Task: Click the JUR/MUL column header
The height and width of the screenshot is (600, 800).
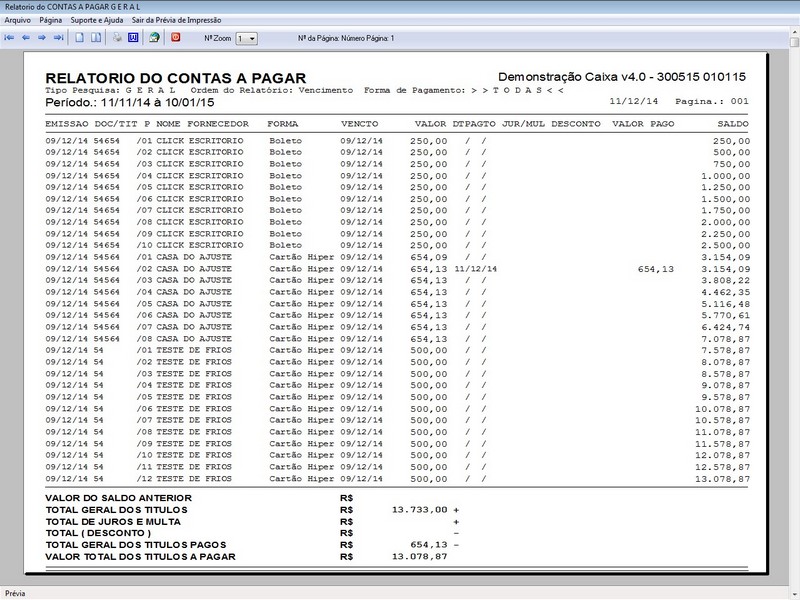Action: tap(523, 124)
